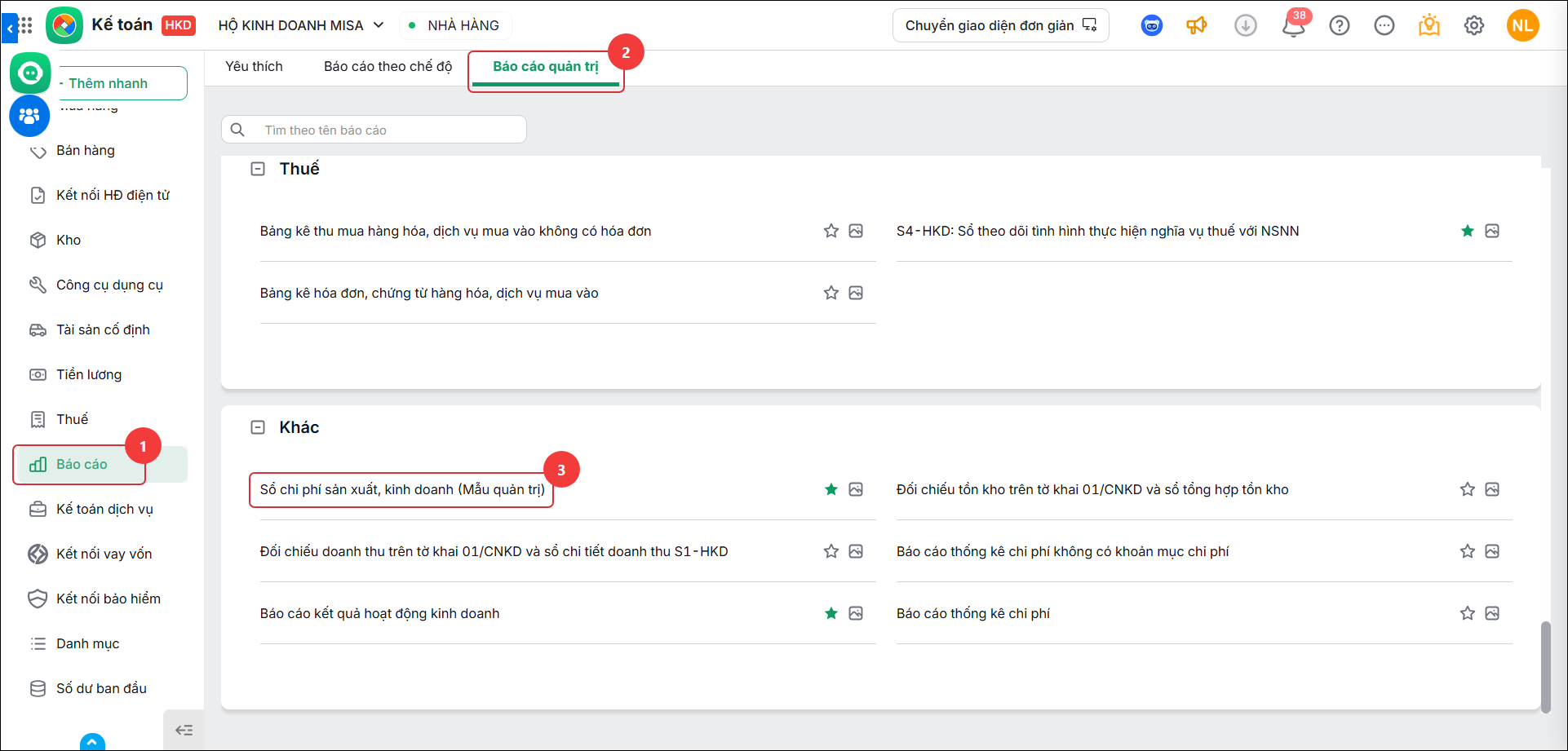
Task: Click the NL user avatar
Action: pyautogui.click(x=1523, y=26)
